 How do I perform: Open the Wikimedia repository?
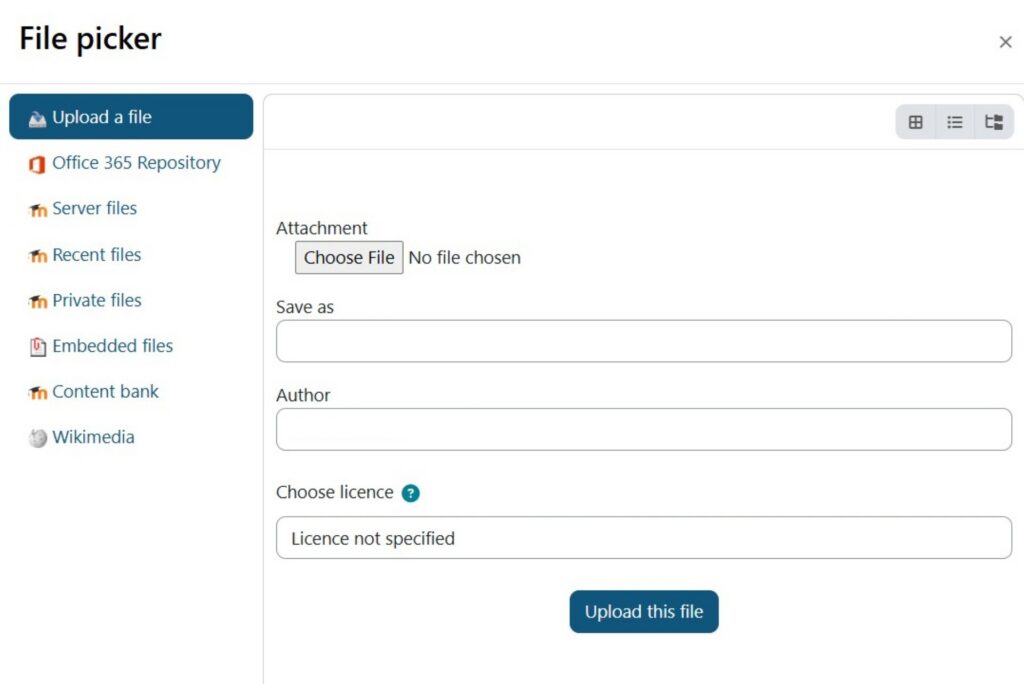click(x=94, y=437)
